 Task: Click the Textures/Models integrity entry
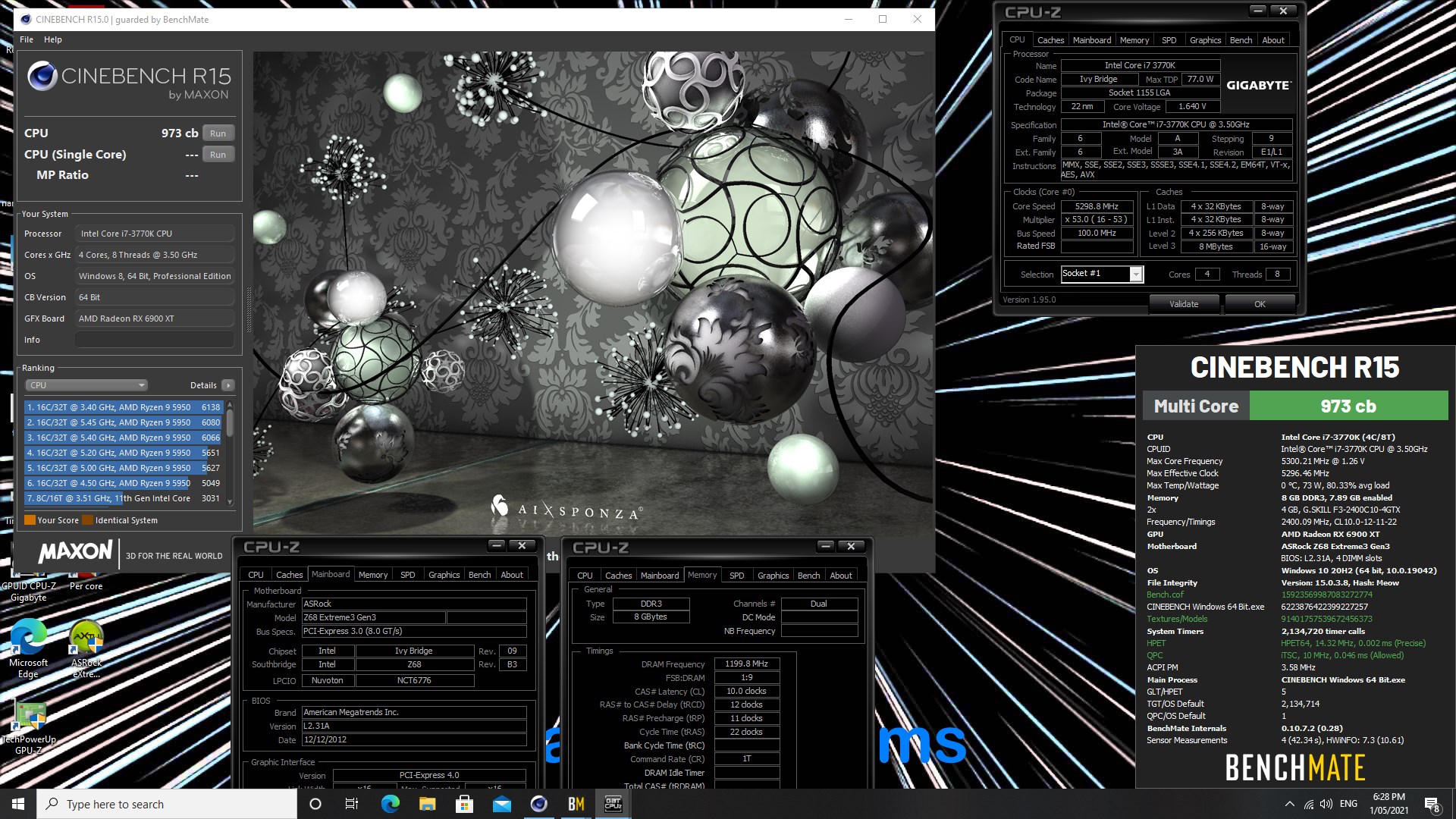tap(1177, 619)
